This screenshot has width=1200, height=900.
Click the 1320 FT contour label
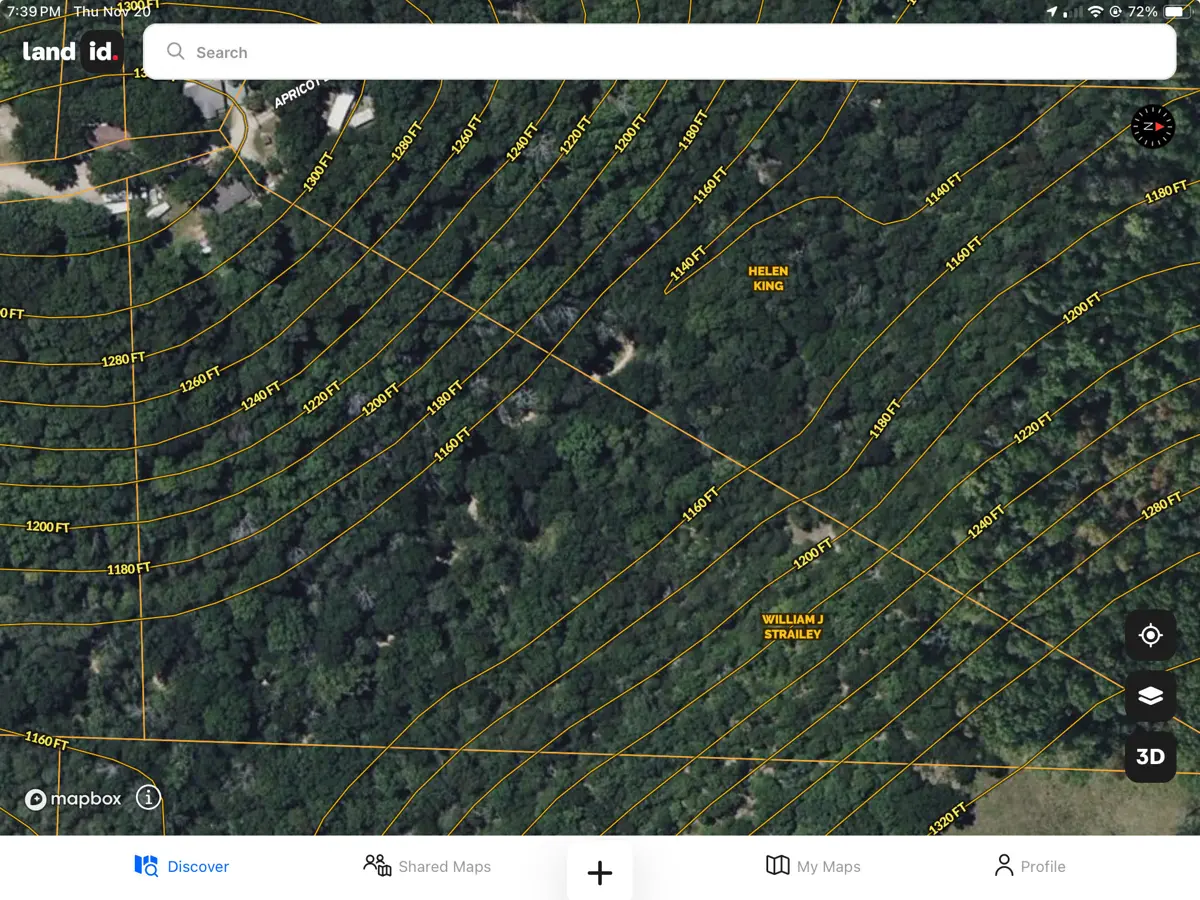[947, 819]
